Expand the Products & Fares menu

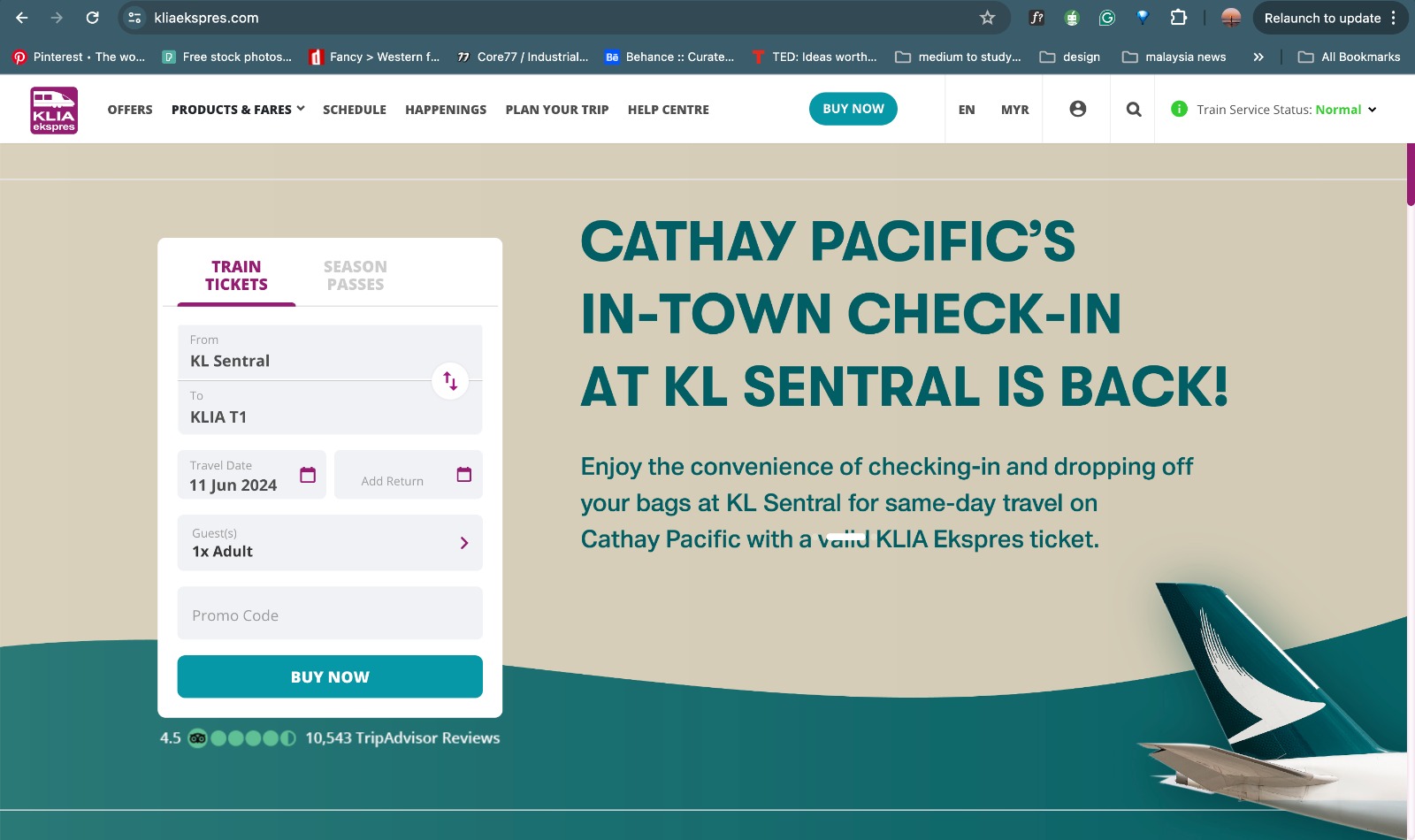[238, 110]
